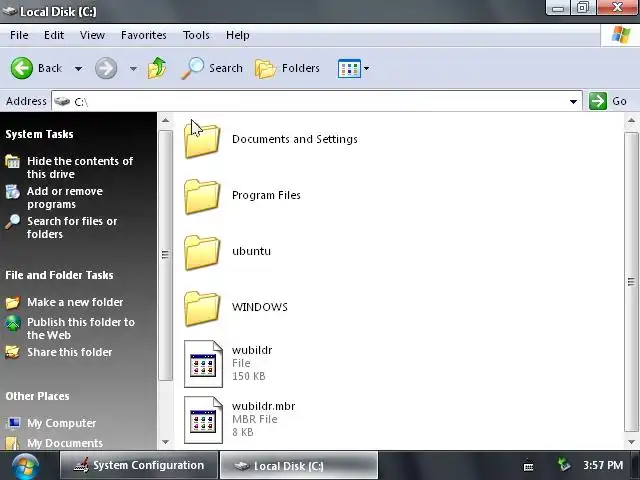This screenshot has height=480, width=640.
Task: Collapse the Other Places section header
Action: [37, 396]
